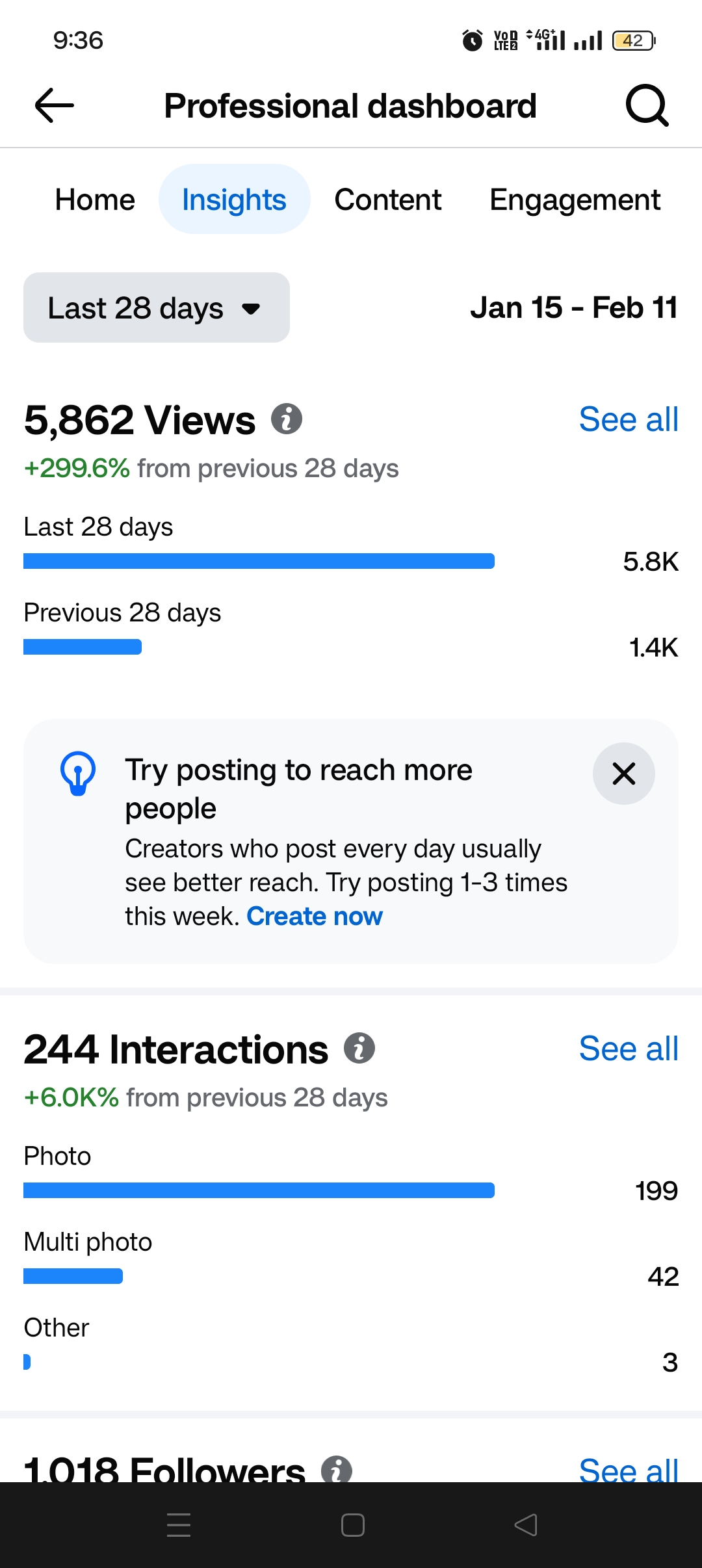Open the Content tab
This screenshot has width=702, height=1568.
[388, 200]
